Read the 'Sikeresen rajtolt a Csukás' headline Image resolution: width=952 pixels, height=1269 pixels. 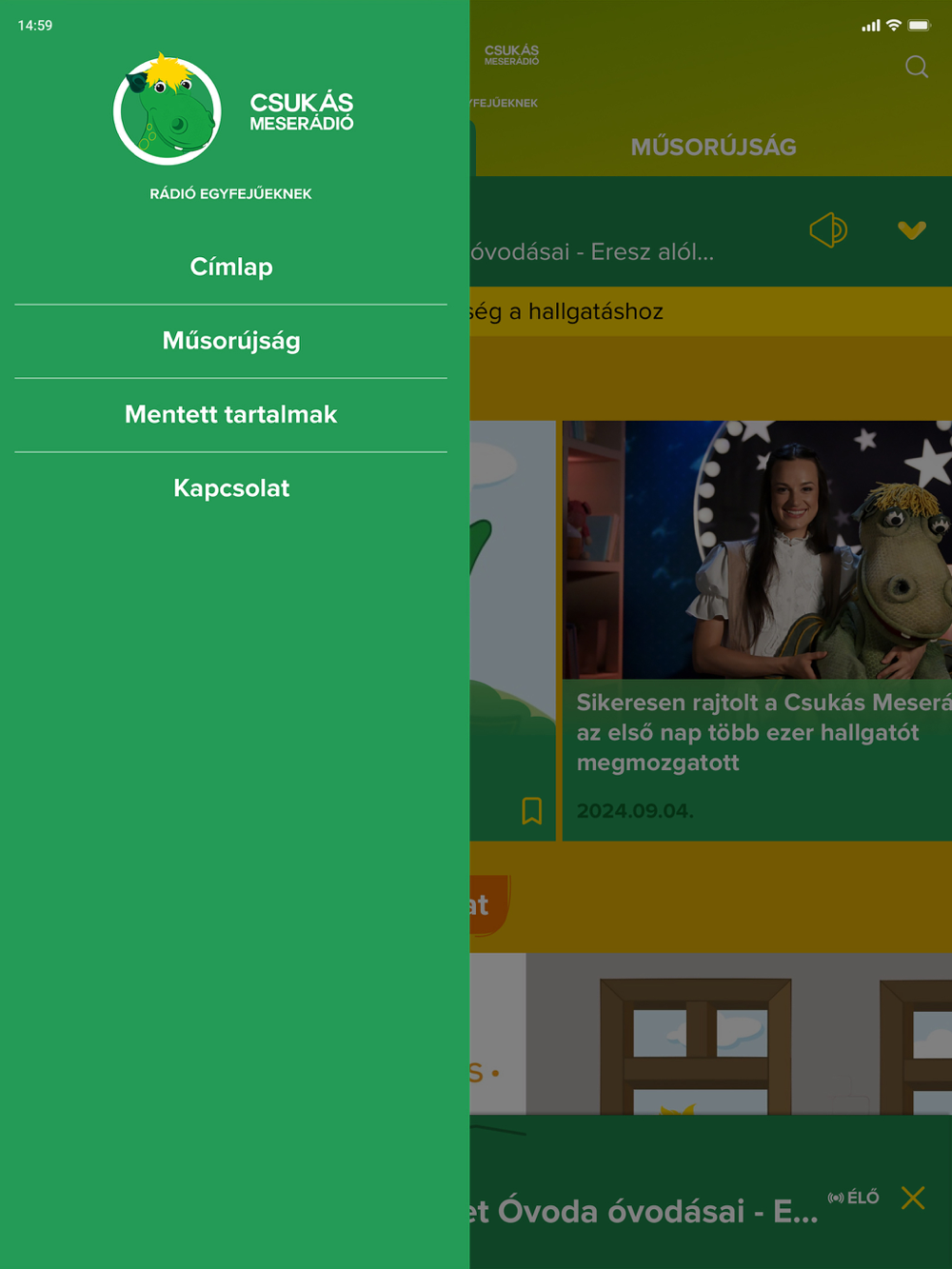764,732
